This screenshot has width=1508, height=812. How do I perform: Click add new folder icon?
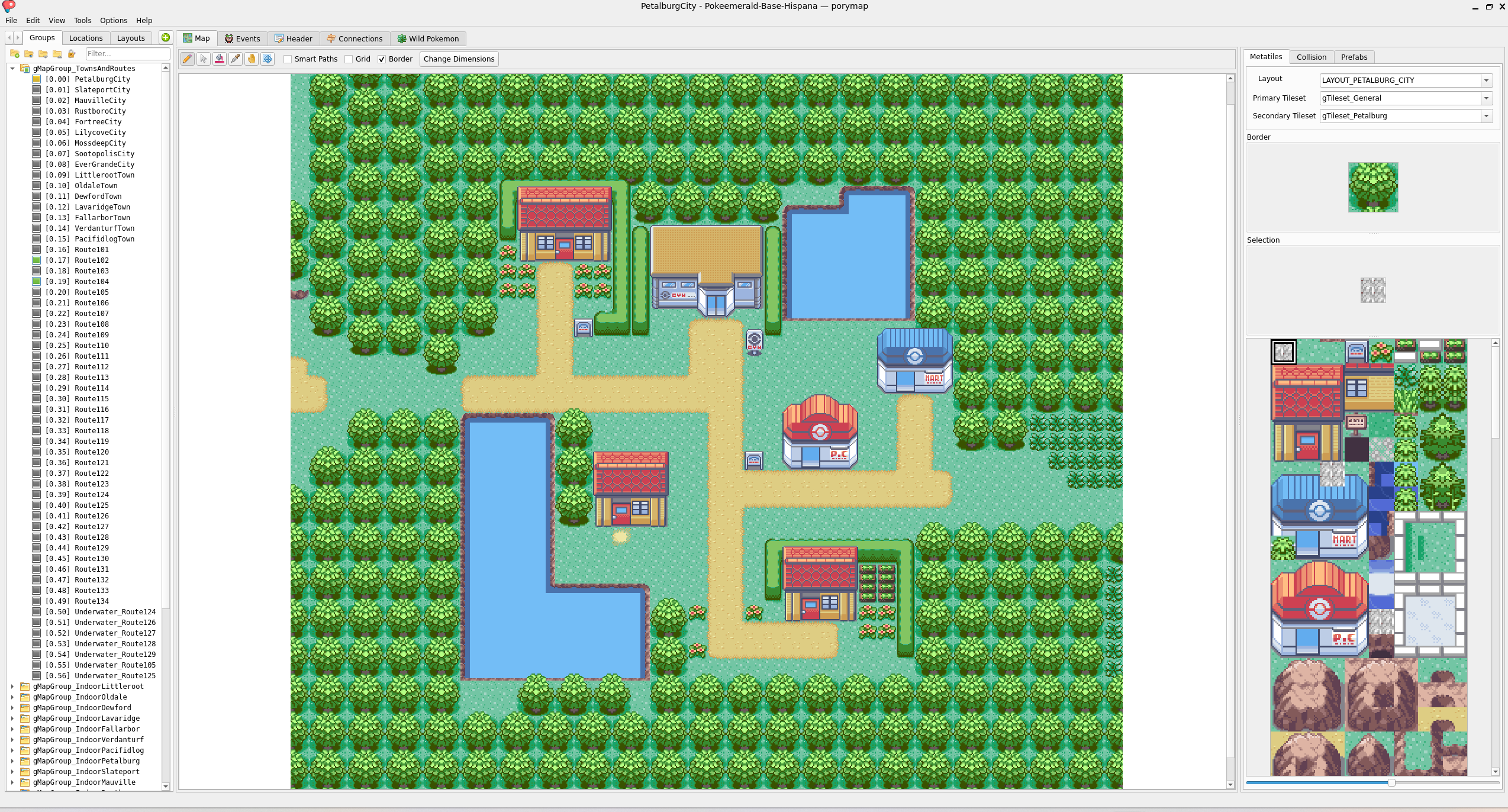click(x=15, y=54)
